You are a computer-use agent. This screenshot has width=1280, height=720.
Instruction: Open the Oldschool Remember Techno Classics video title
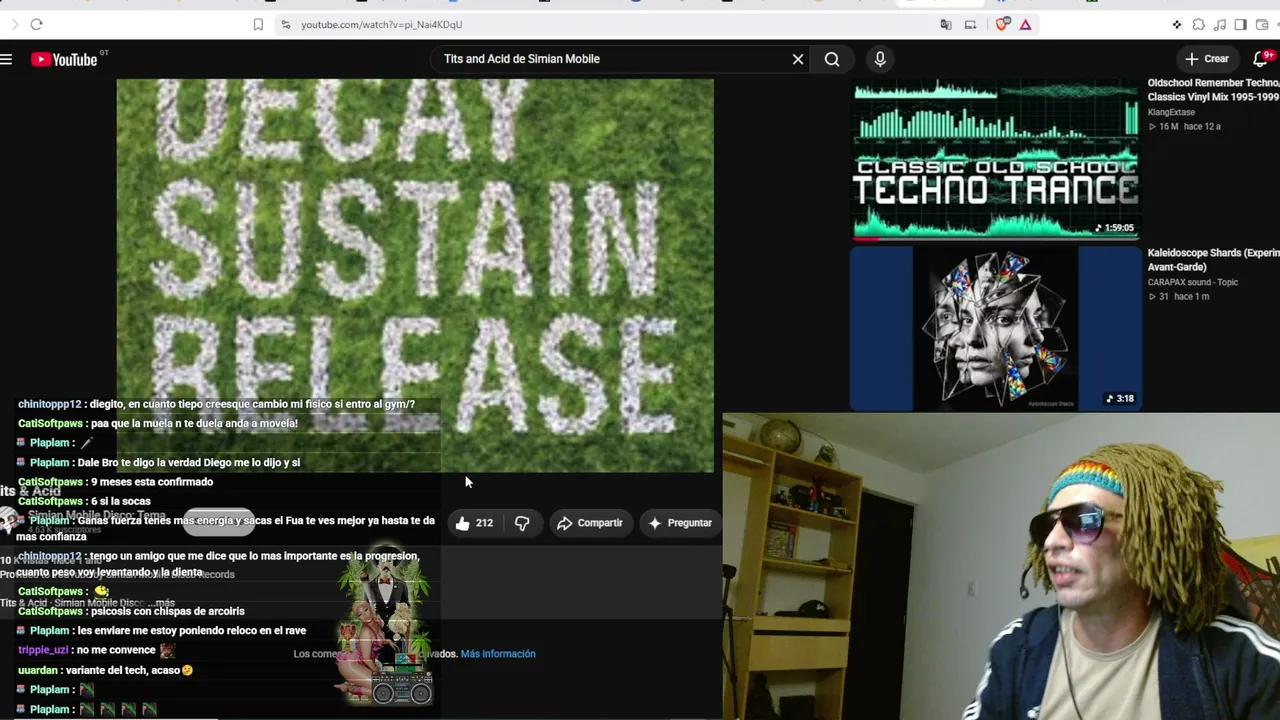point(1214,90)
